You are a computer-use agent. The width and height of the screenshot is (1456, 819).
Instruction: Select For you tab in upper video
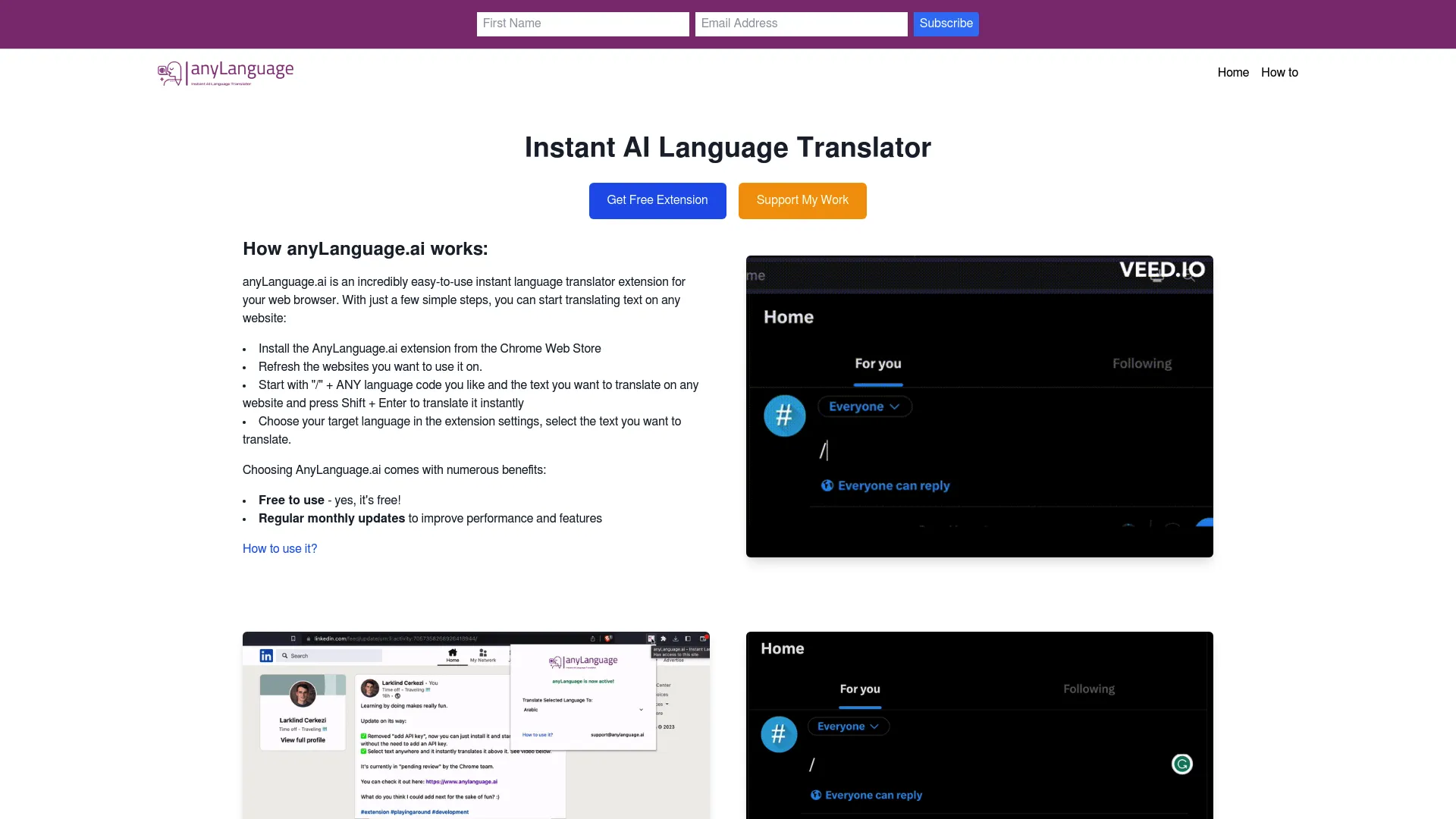pyautogui.click(x=878, y=363)
